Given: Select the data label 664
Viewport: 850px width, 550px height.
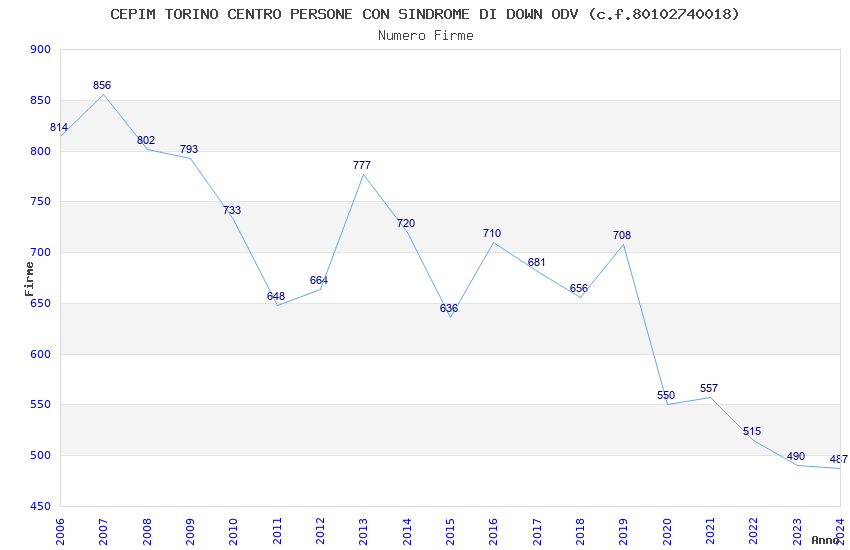Looking at the screenshot, I should pyautogui.click(x=319, y=280).
